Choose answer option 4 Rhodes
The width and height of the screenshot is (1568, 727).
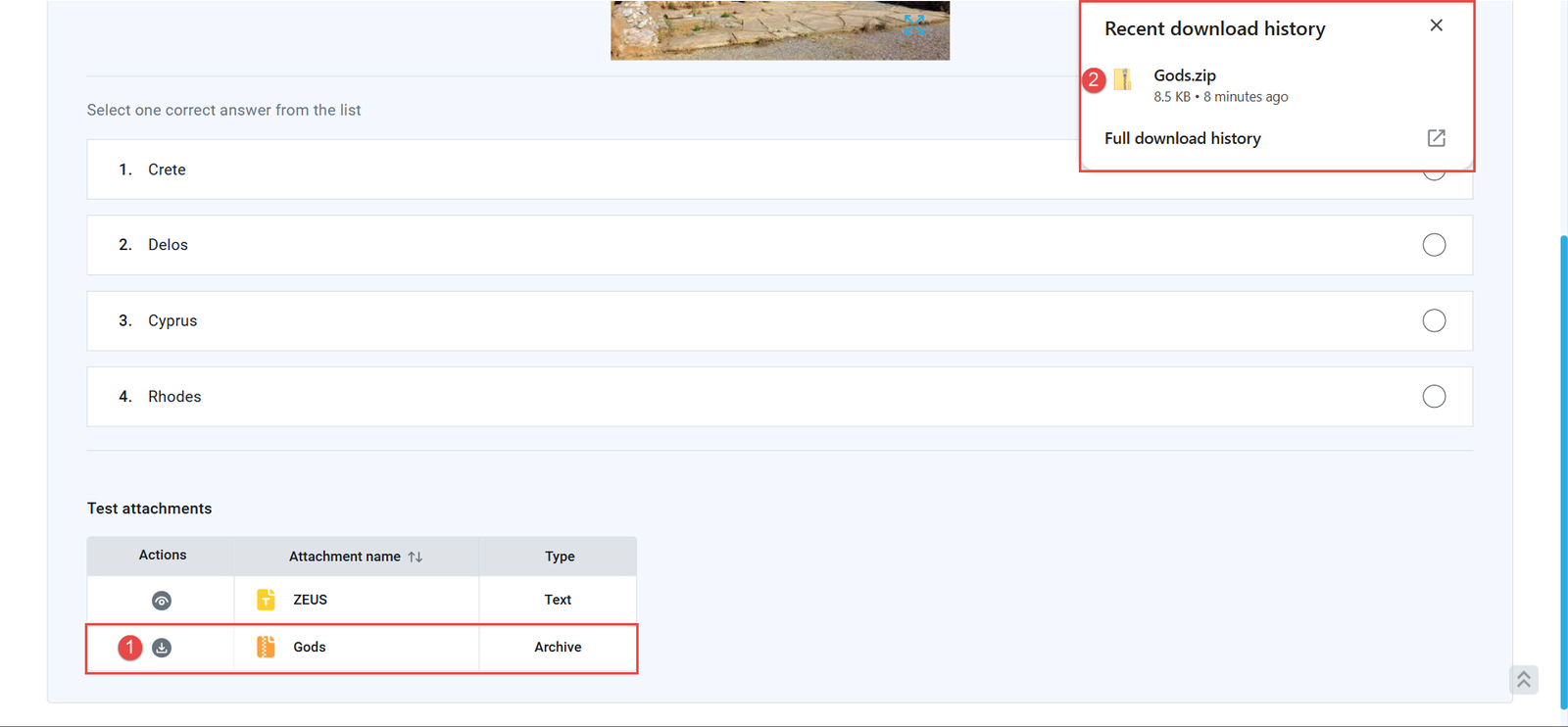(779, 396)
